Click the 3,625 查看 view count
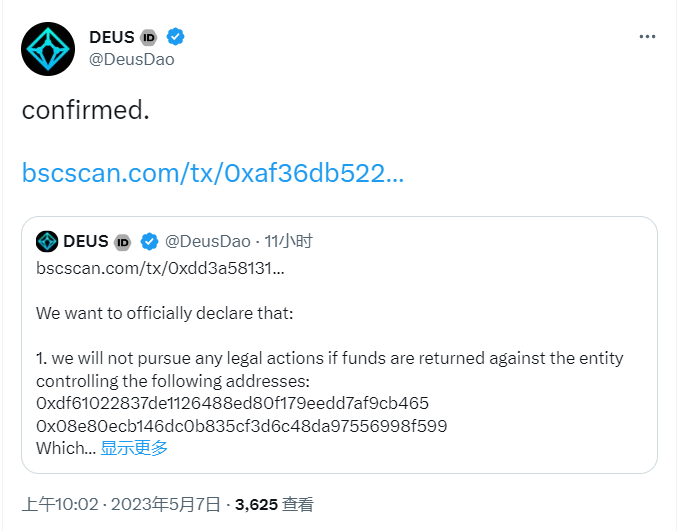682x531 pixels. click(x=274, y=505)
